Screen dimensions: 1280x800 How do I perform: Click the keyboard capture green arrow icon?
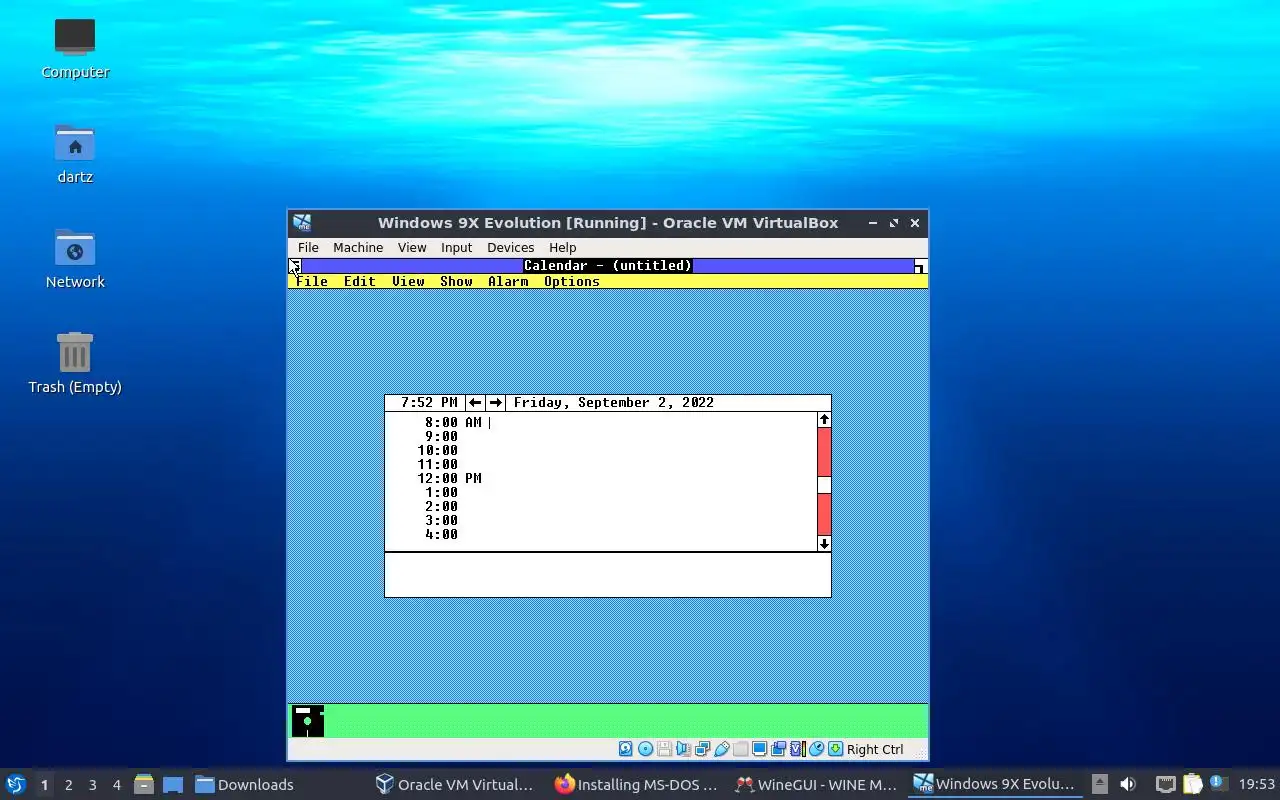point(835,749)
